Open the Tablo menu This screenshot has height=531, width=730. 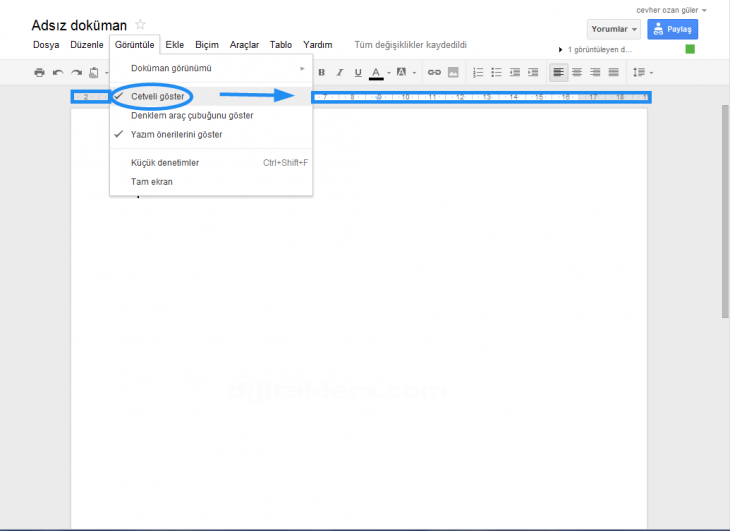[281, 45]
